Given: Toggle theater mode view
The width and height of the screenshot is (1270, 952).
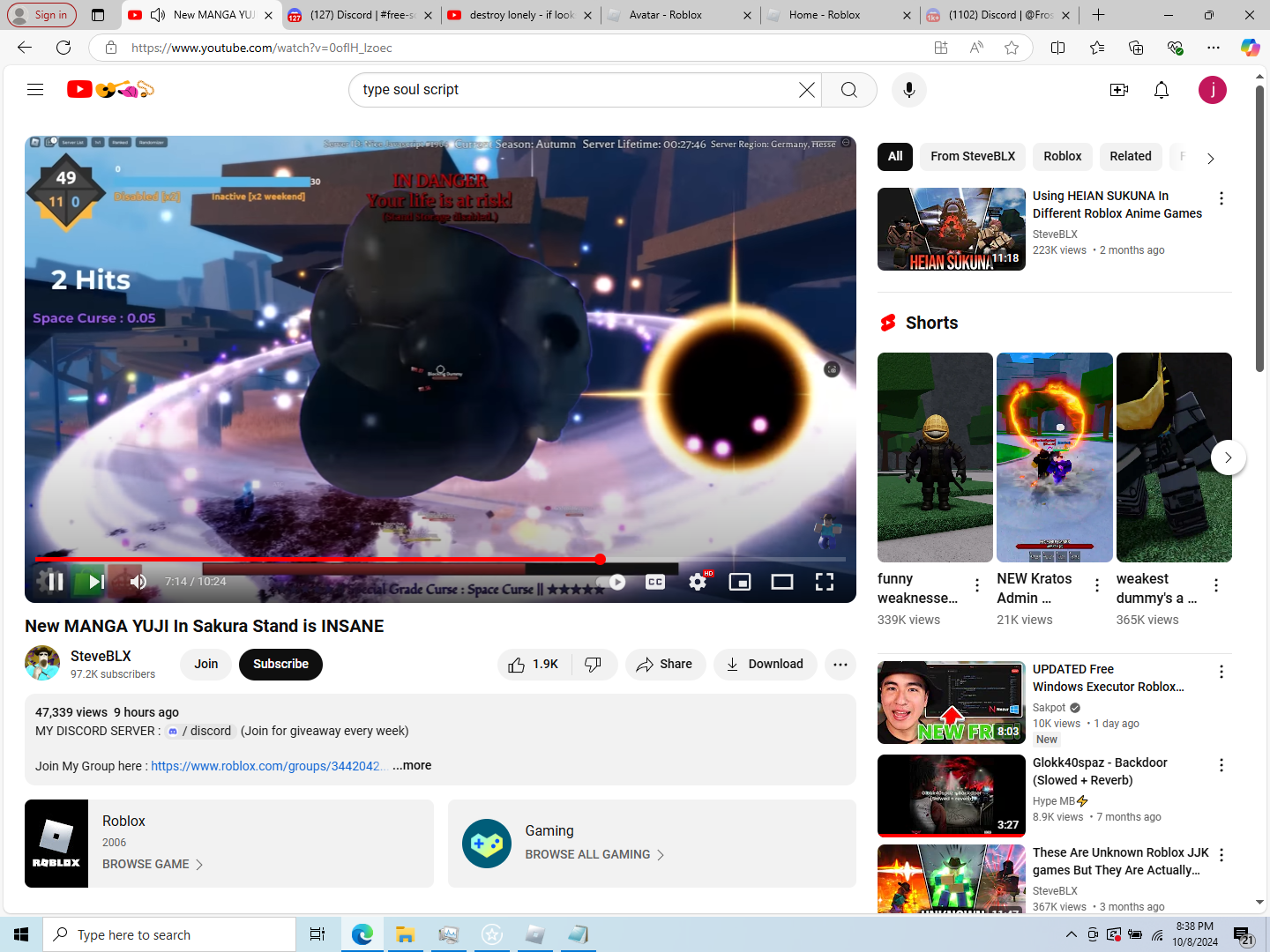Looking at the screenshot, I should [782, 582].
